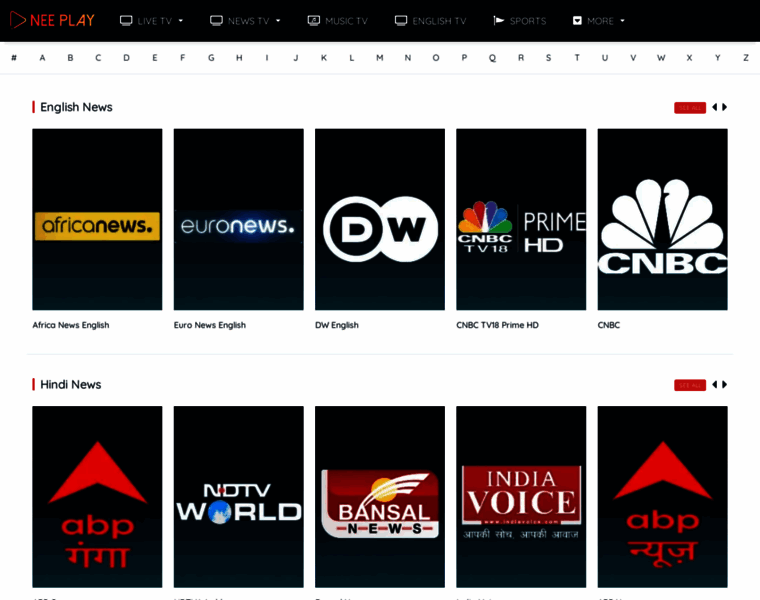Click the Live TV monitor icon

(x=126, y=20)
